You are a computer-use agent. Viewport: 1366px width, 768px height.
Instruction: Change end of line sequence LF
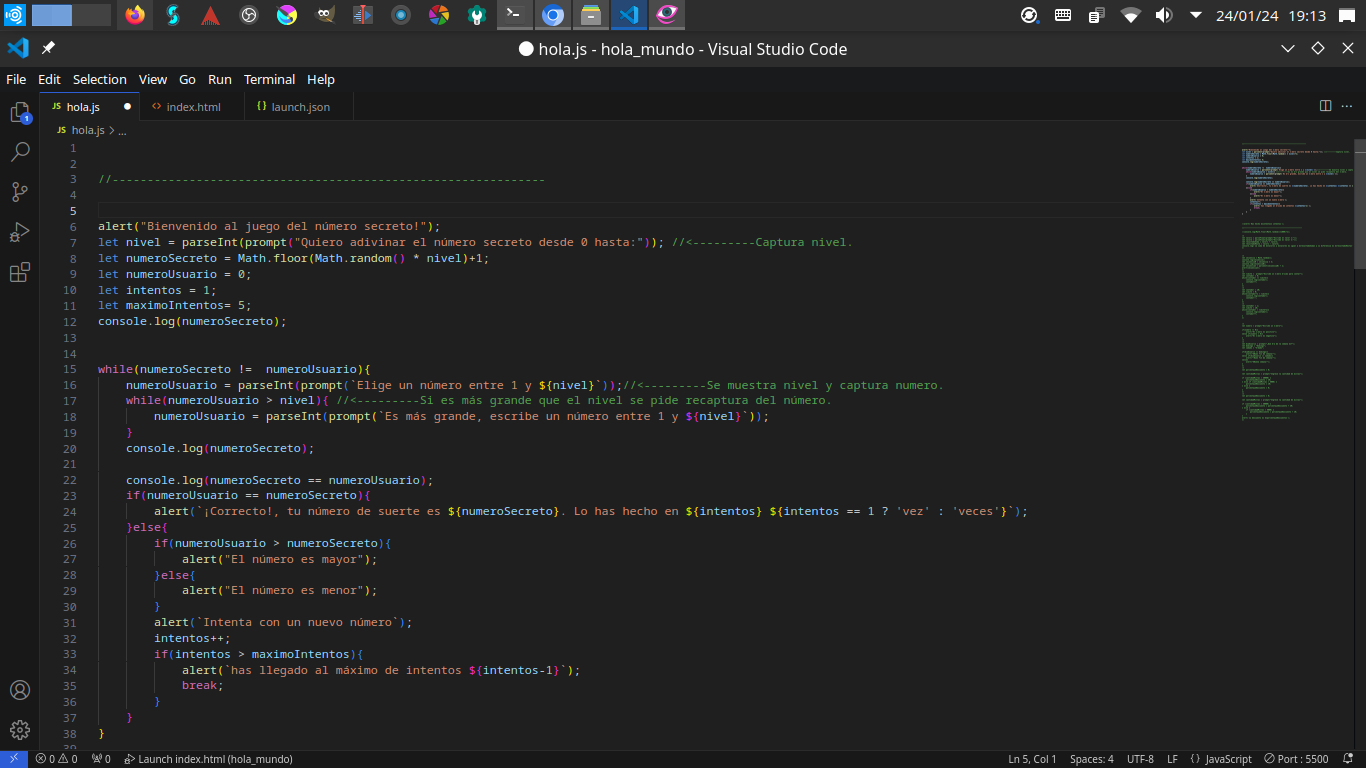click(1172, 759)
